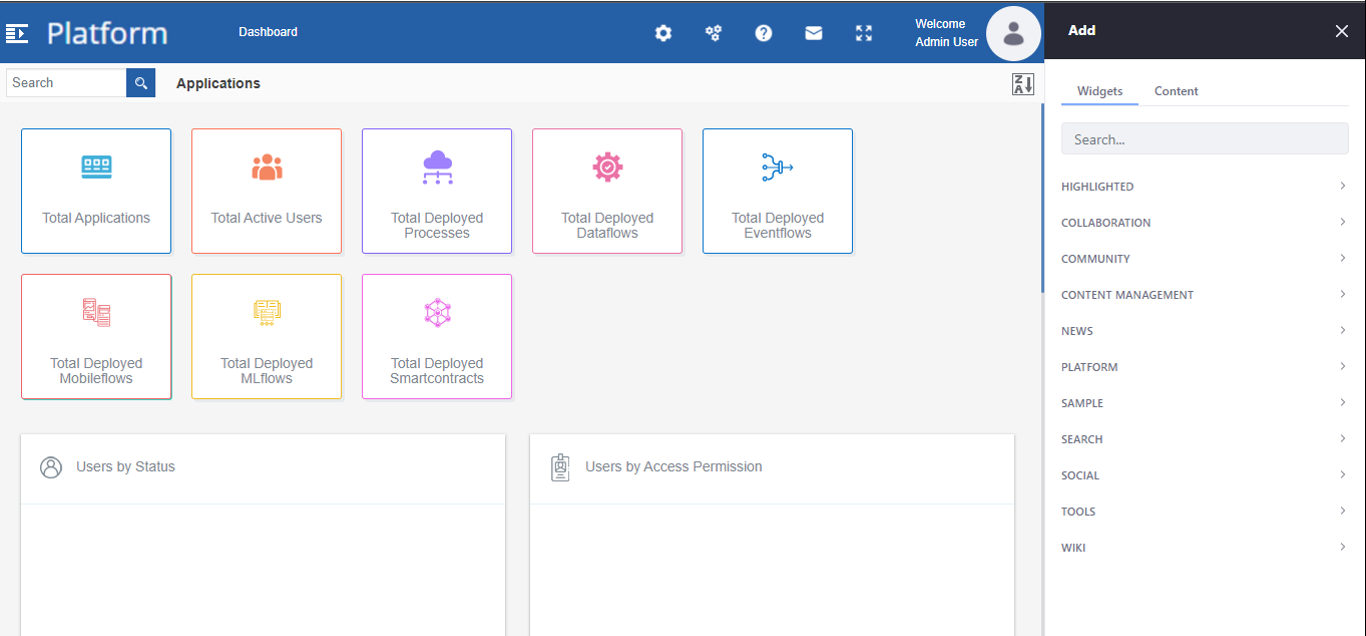Click the Total Deployed Mobileflows icon
Screen dimensions: 1366x636
tap(96, 312)
